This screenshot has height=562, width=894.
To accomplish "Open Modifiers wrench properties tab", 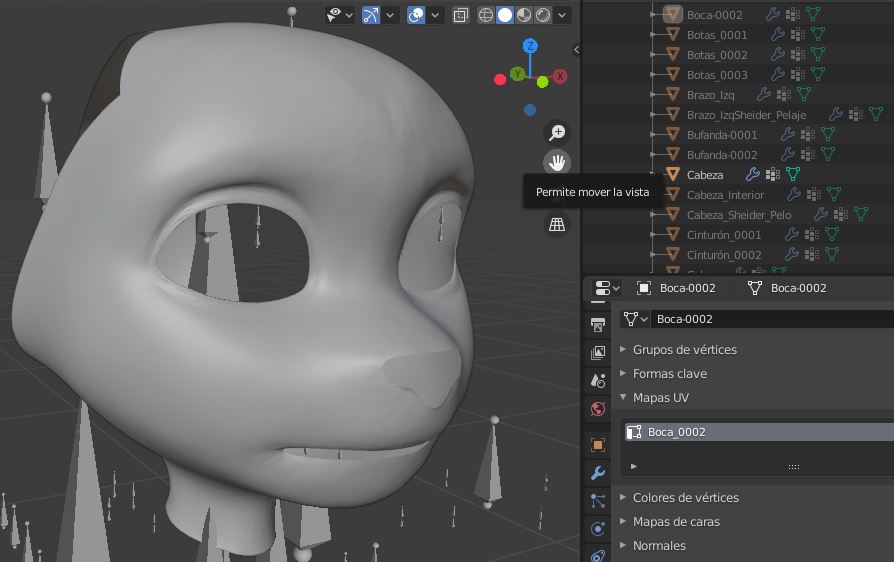I will (x=598, y=473).
